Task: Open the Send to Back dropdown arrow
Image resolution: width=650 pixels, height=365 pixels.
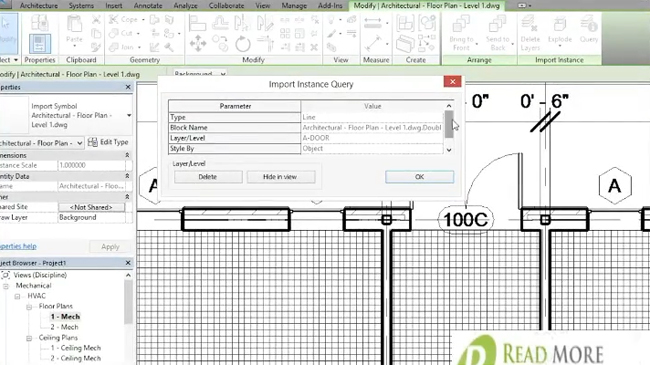Action: (x=513, y=44)
